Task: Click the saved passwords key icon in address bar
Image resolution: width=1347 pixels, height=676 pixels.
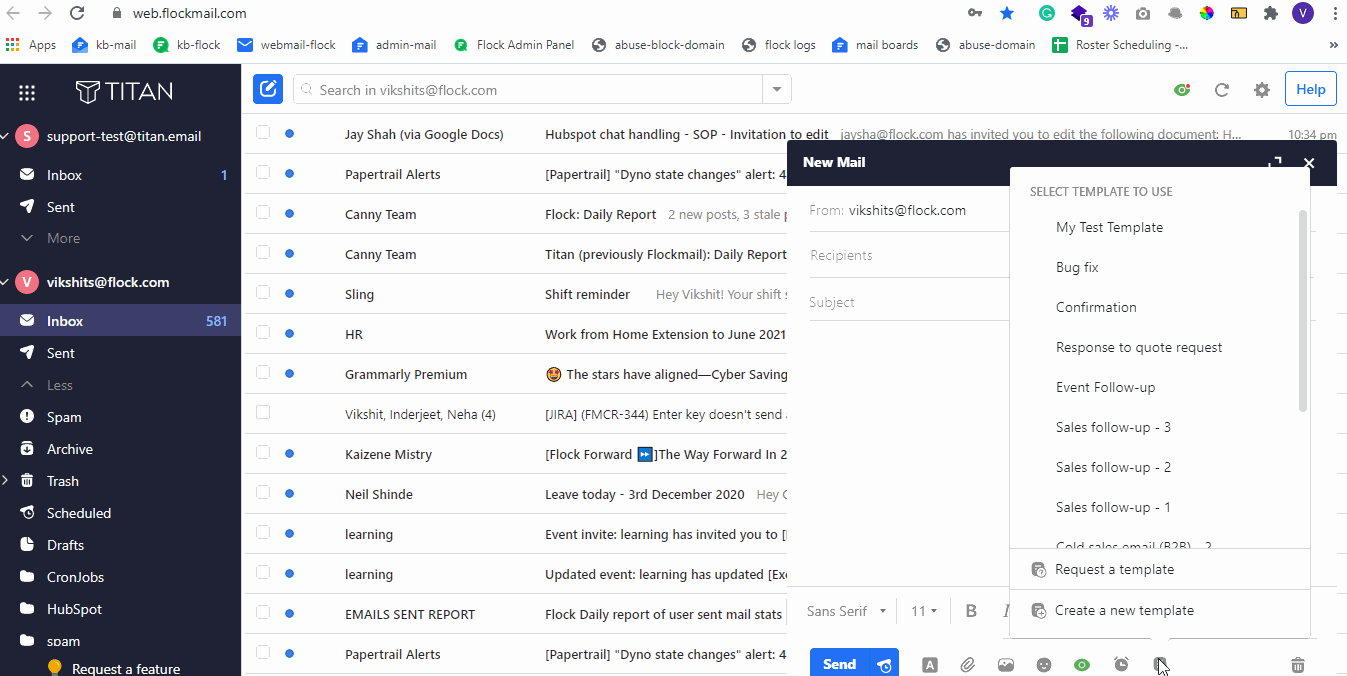Action: pos(975,13)
